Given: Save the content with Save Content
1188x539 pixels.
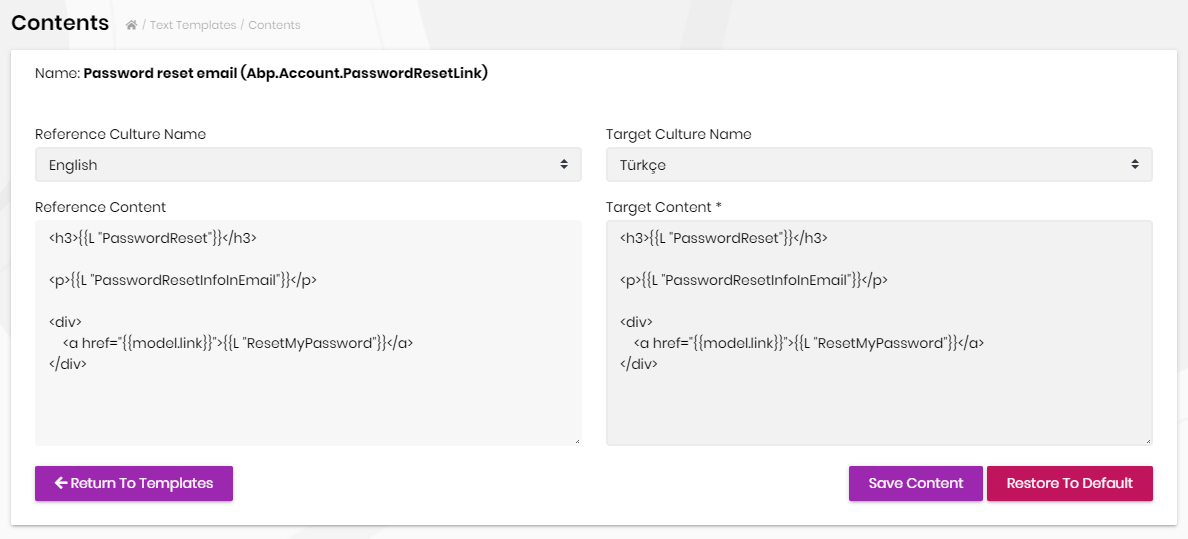Looking at the screenshot, I should pos(915,483).
